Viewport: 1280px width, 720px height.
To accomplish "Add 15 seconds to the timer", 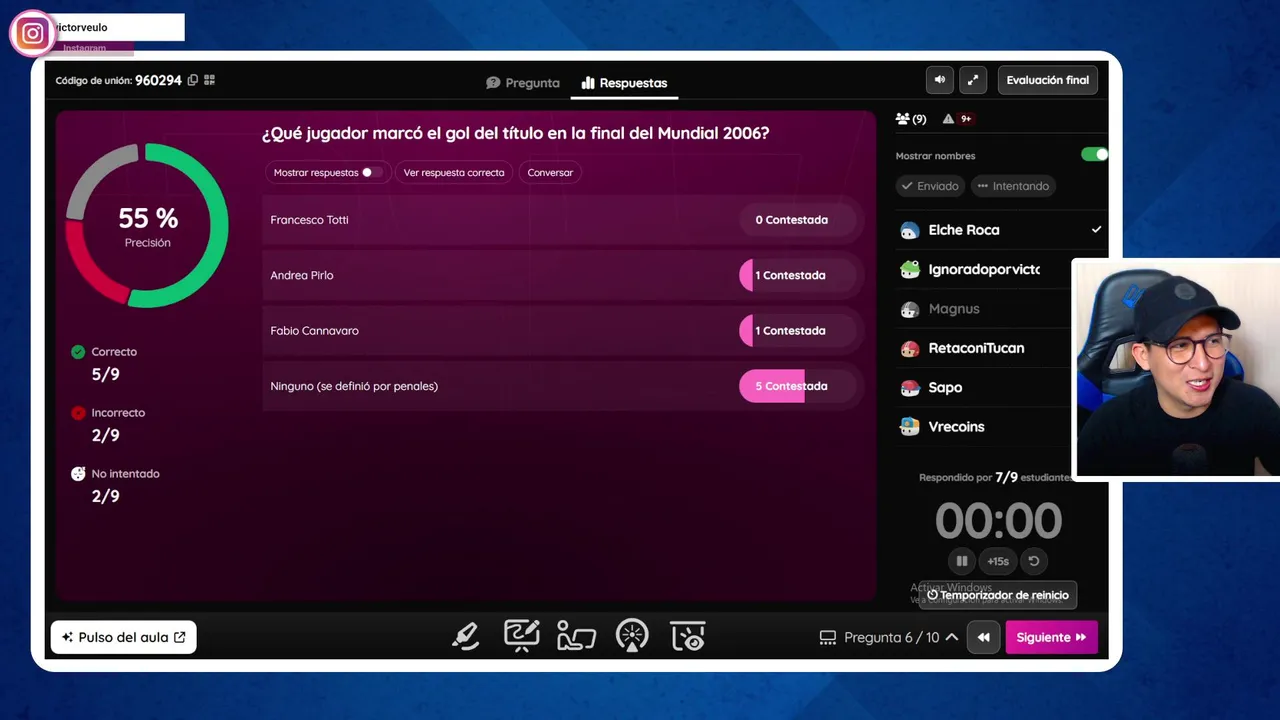I will coord(998,561).
